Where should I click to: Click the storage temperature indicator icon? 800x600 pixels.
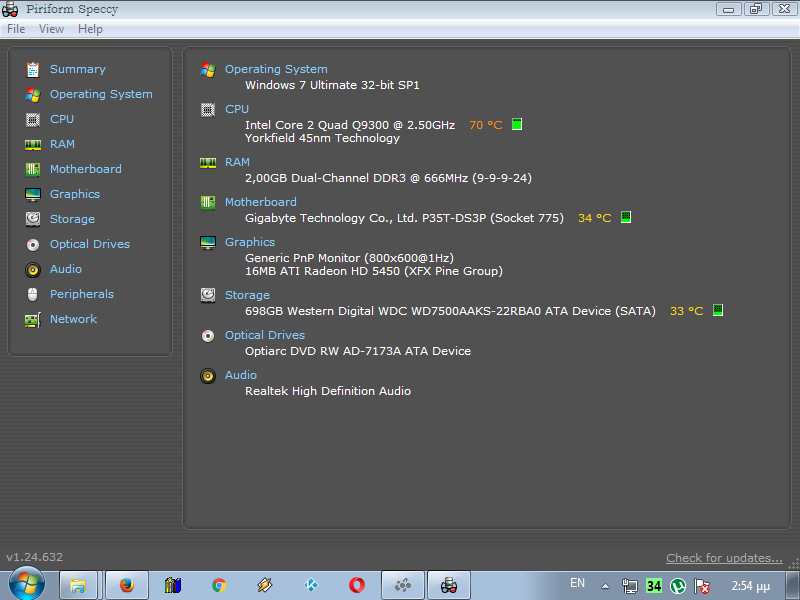coord(718,310)
